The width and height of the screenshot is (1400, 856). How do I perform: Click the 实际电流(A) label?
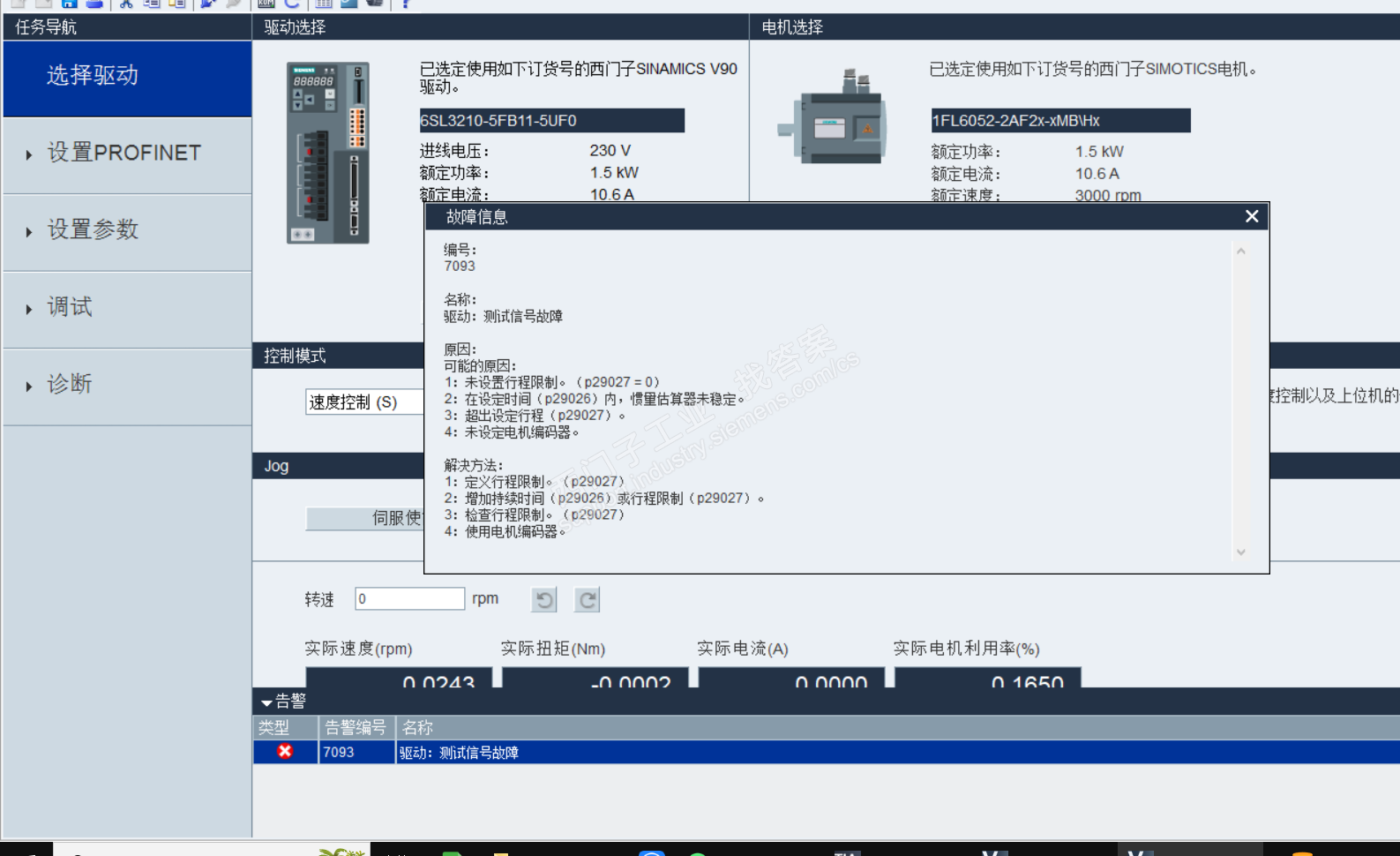click(x=743, y=649)
